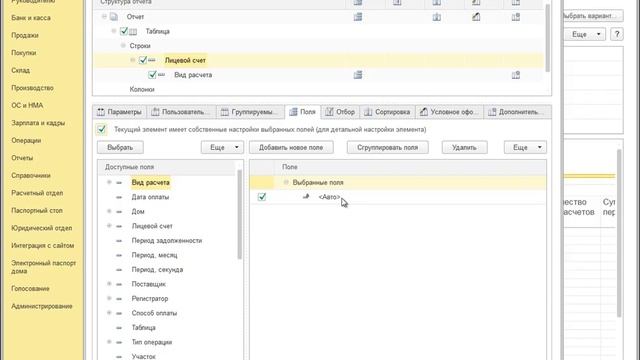Click Добавить новое поле button
640x360 pixels.
[291, 147]
